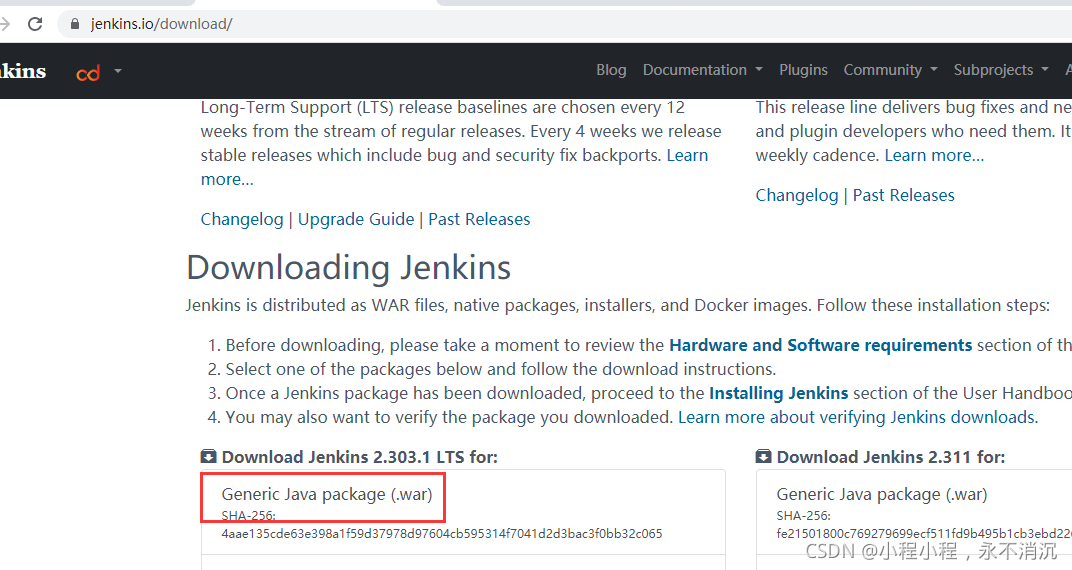The height and width of the screenshot is (570, 1072).
Task: Open the Blog nav item
Action: [x=611, y=70]
